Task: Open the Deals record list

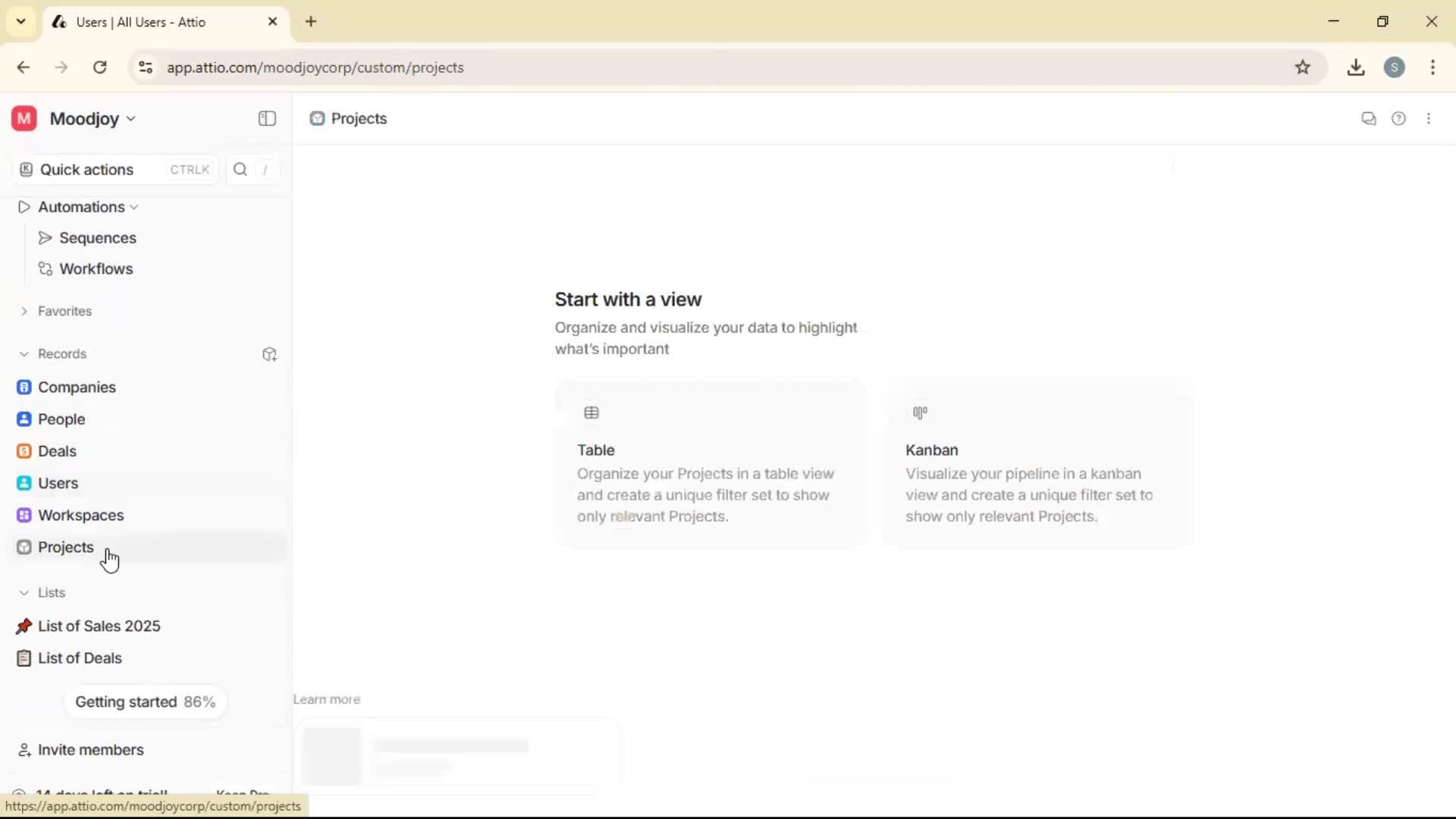Action: 58,450
